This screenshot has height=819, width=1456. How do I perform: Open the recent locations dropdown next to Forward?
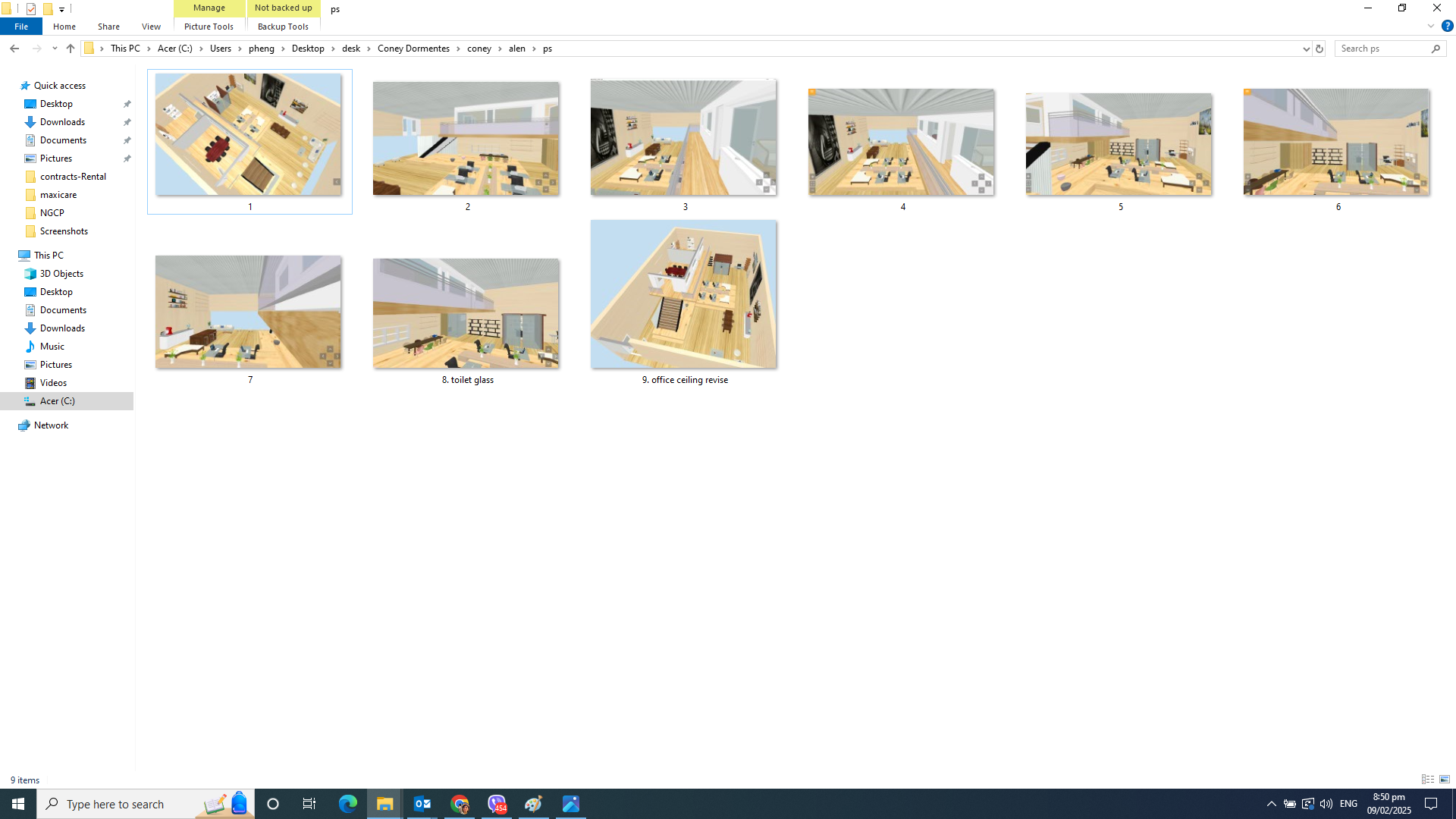pyautogui.click(x=54, y=48)
